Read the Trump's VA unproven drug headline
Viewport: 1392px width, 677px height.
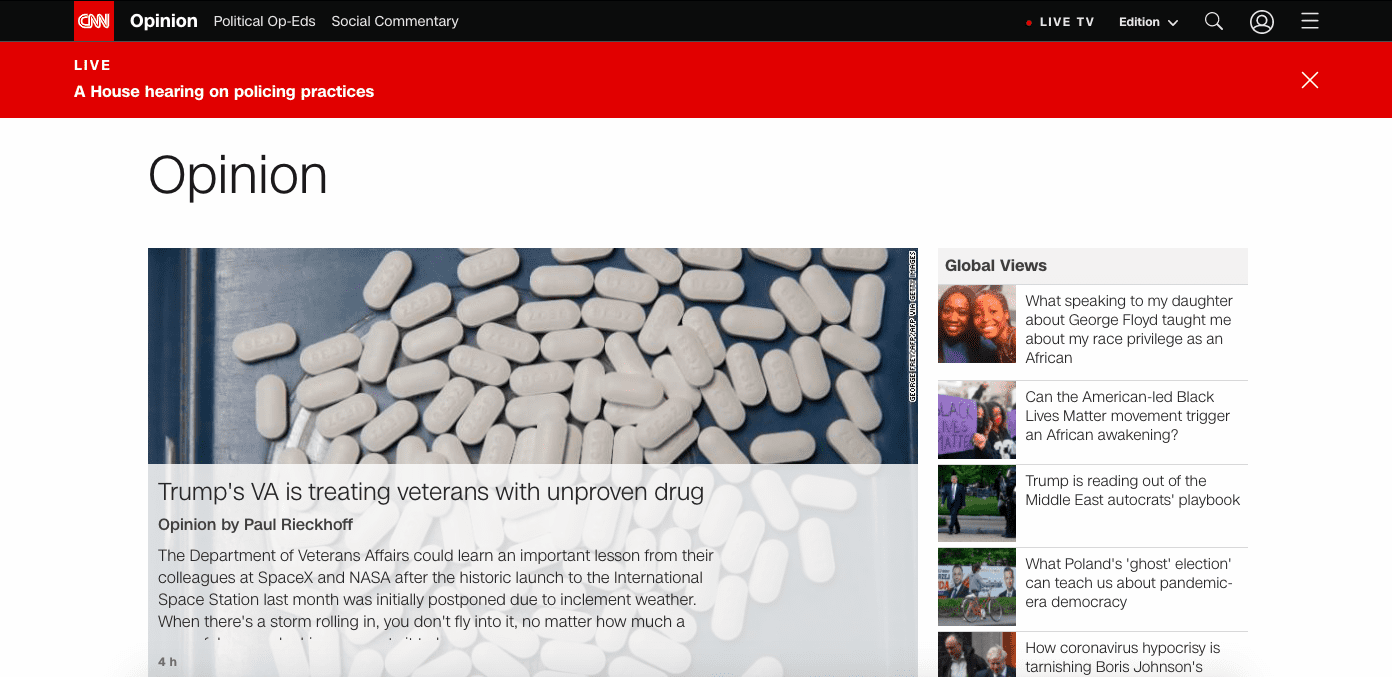coord(431,492)
